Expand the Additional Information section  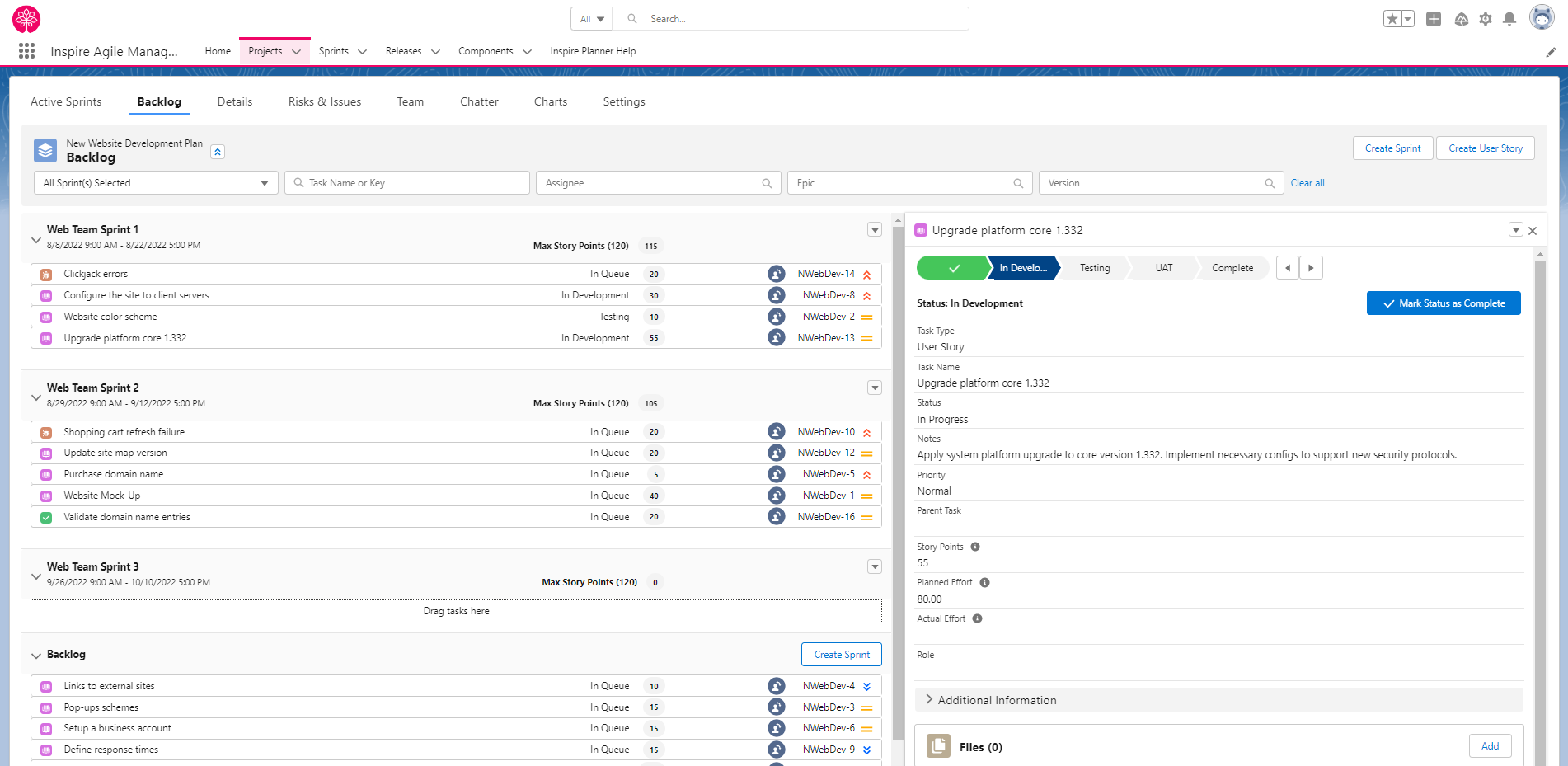tap(997, 700)
